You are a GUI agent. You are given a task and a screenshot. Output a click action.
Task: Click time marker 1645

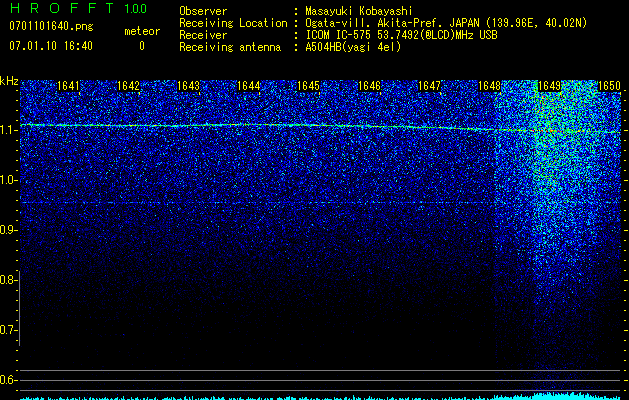click(x=309, y=86)
